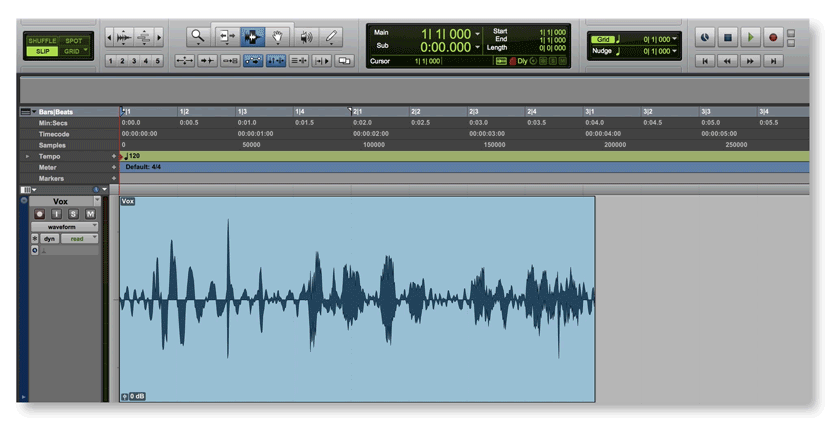The height and width of the screenshot is (431, 840).
Task: Toggle Link Track and Edit Selection
Action: click(299, 61)
